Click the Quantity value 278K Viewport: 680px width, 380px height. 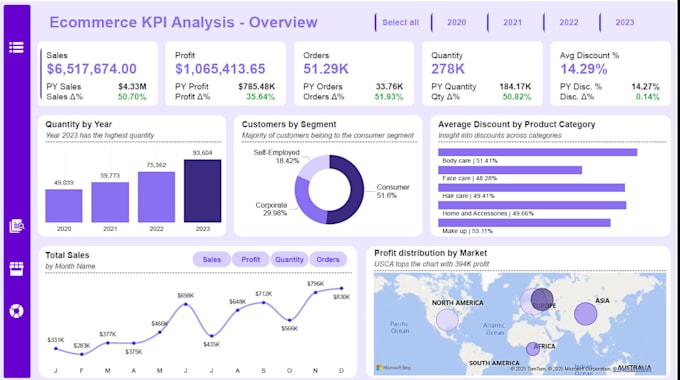tap(448, 69)
